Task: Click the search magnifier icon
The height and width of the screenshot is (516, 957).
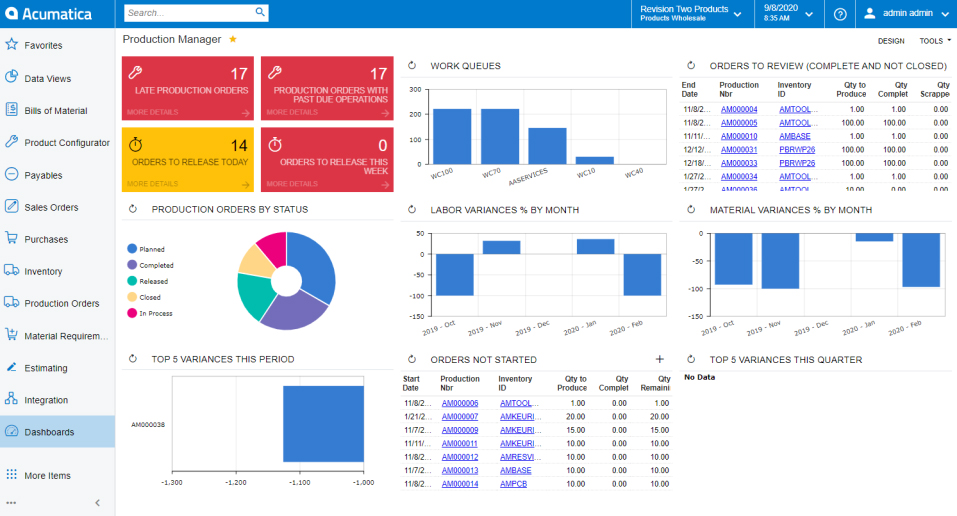Action: [x=260, y=12]
